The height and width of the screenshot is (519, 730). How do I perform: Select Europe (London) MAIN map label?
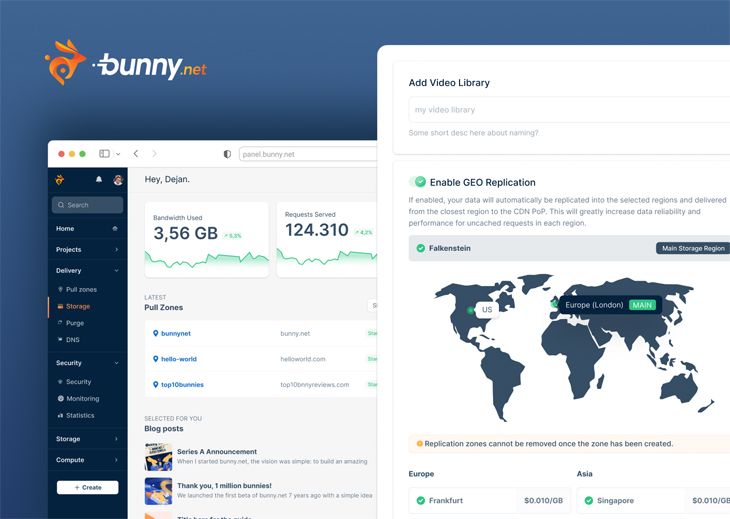[610, 305]
